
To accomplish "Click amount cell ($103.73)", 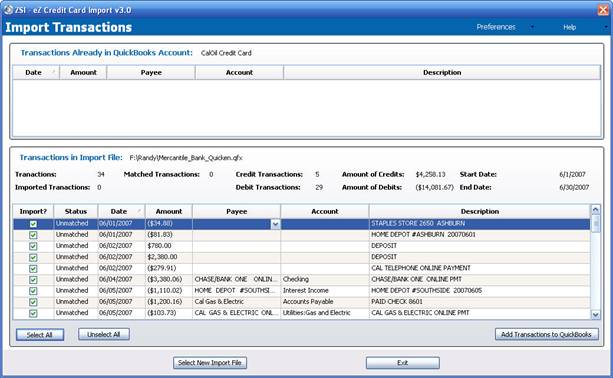I will [x=168, y=313].
